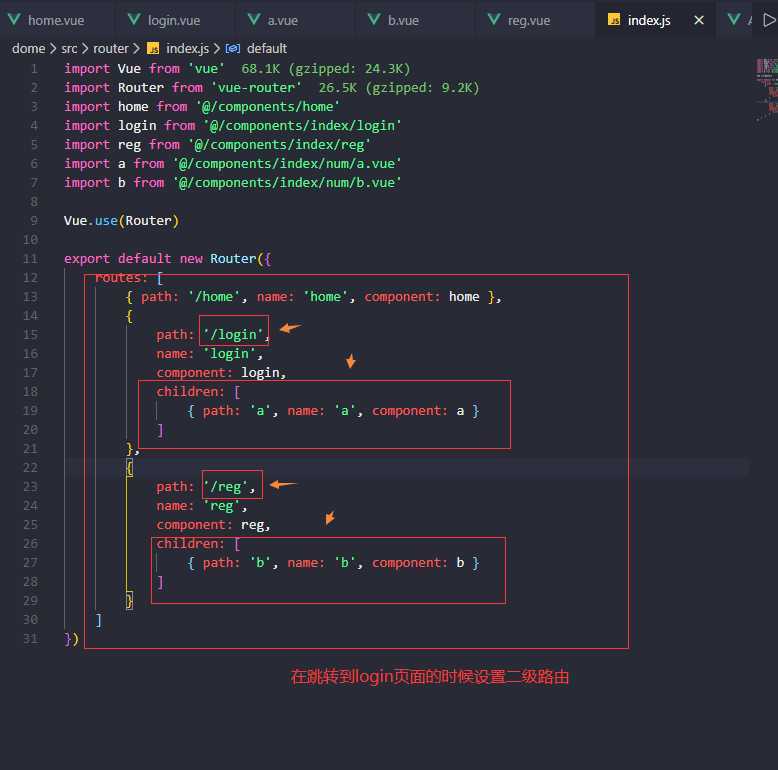
Task: Switch to the home.vue tab
Action: pos(56,20)
